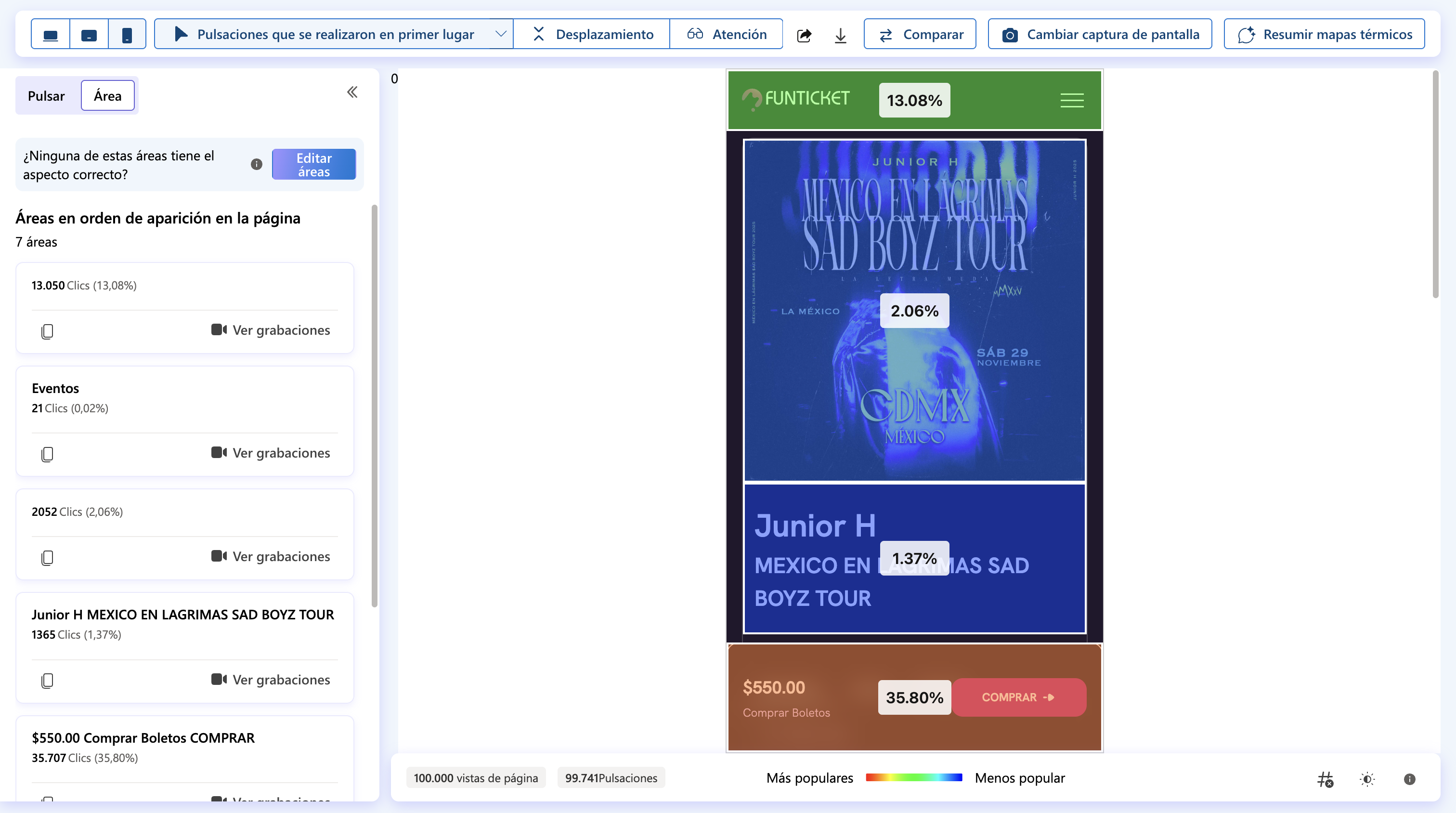The height and width of the screenshot is (813, 1456).
Task: Select the desktop device view icon
Action: coord(50,34)
